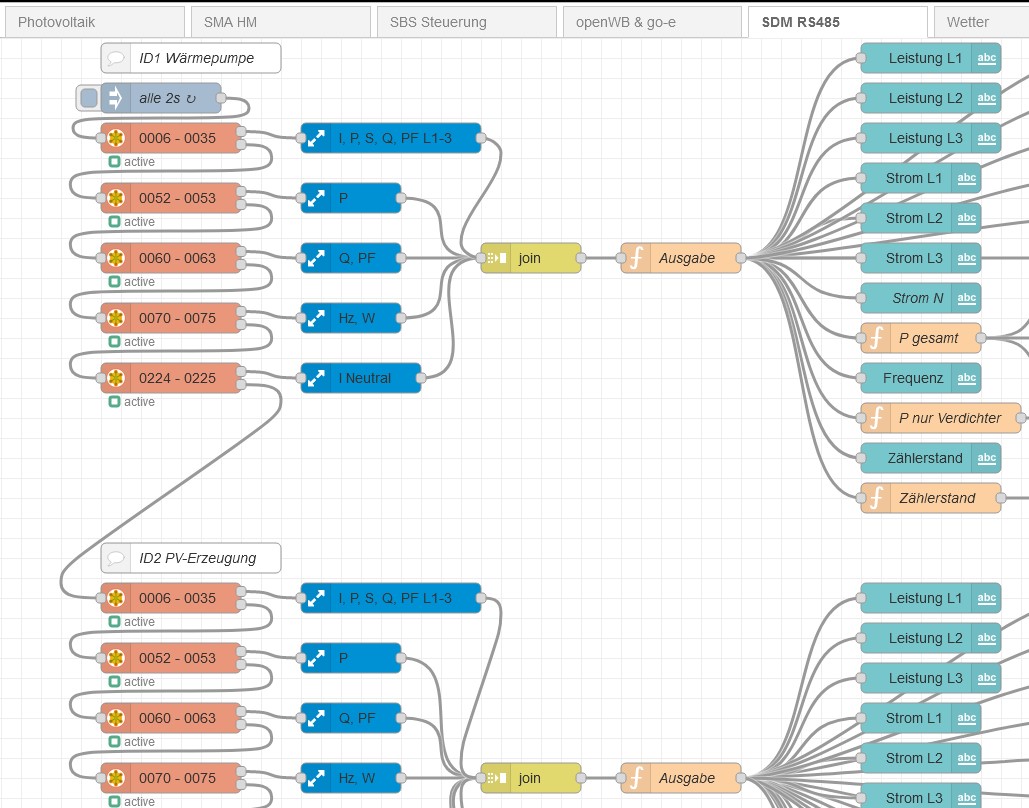Click function icon of the 'P gesamt' node
This screenshot has height=808, width=1029.
click(875, 338)
